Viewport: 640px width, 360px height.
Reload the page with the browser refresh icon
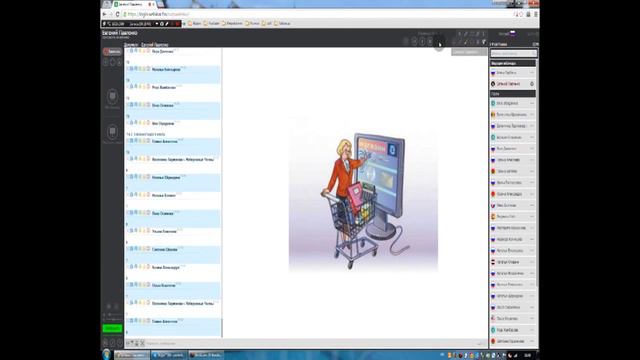118,14
